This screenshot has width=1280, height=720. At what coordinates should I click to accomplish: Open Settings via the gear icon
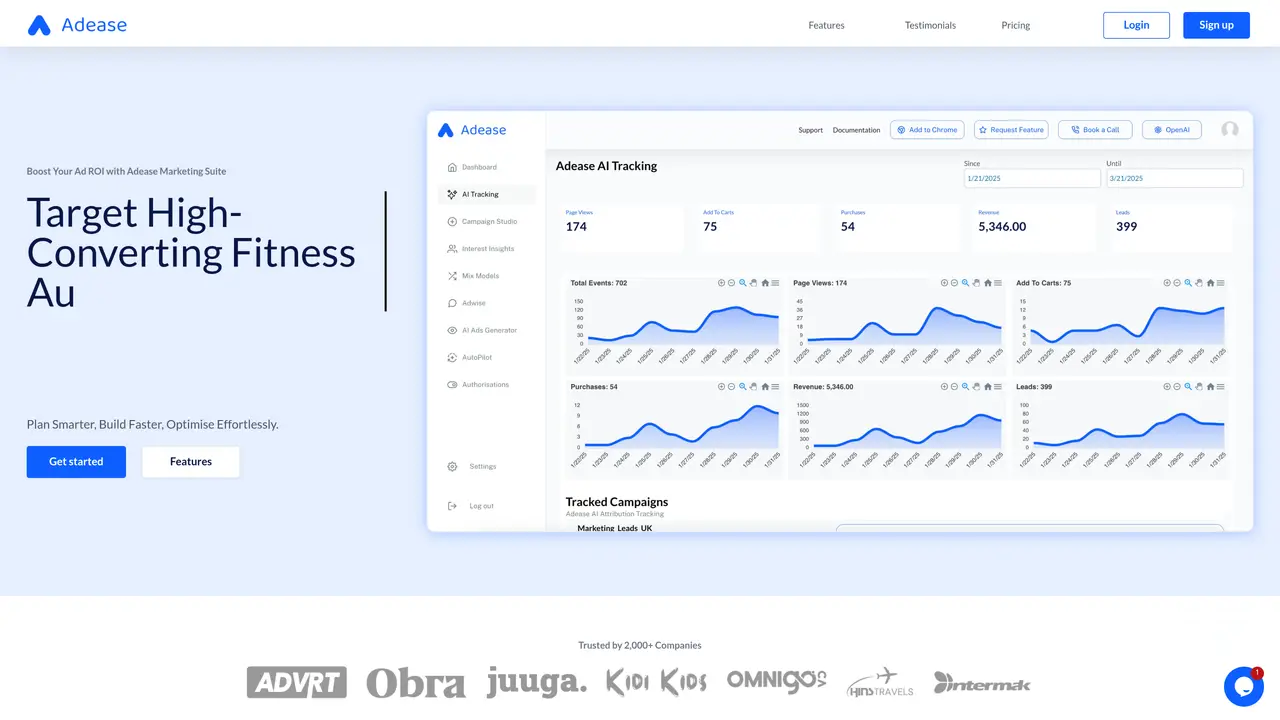pyautogui.click(x=452, y=467)
